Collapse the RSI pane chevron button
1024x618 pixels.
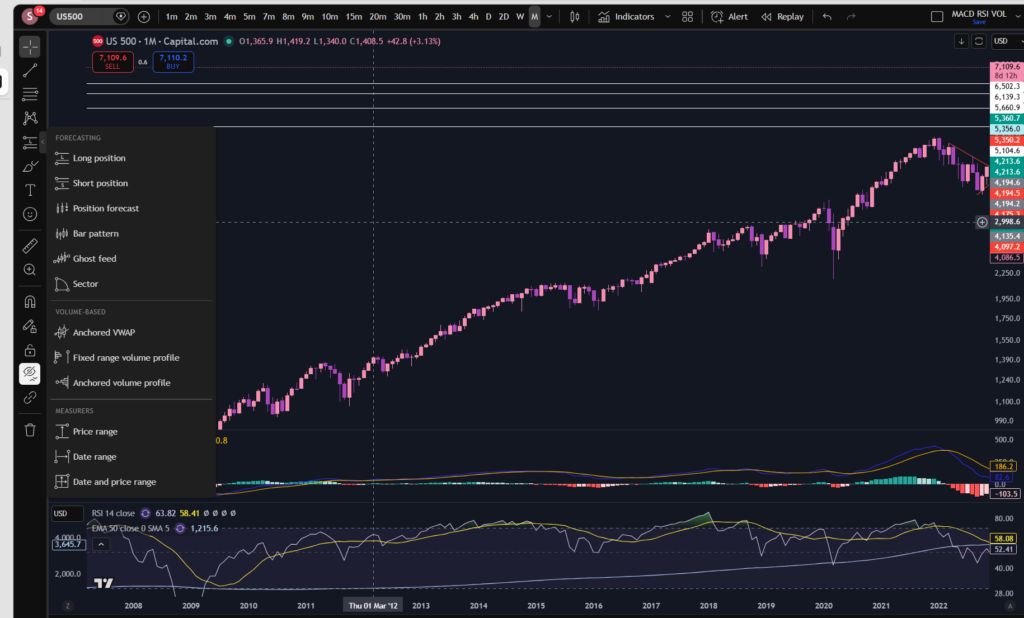[x=101, y=544]
